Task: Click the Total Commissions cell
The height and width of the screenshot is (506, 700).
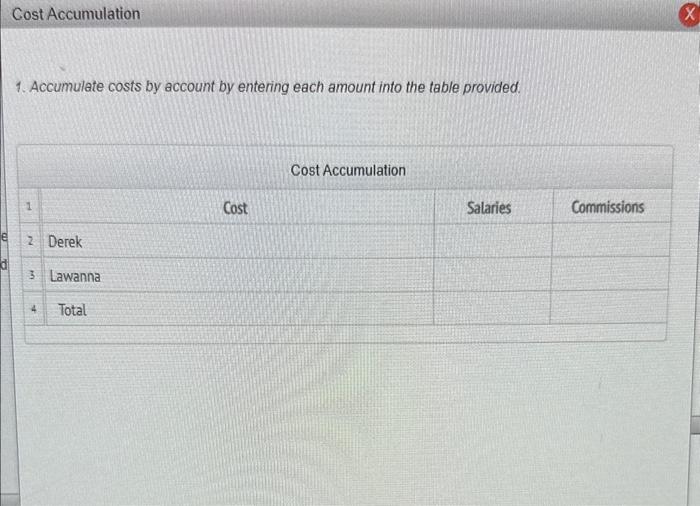Action: click(609, 307)
